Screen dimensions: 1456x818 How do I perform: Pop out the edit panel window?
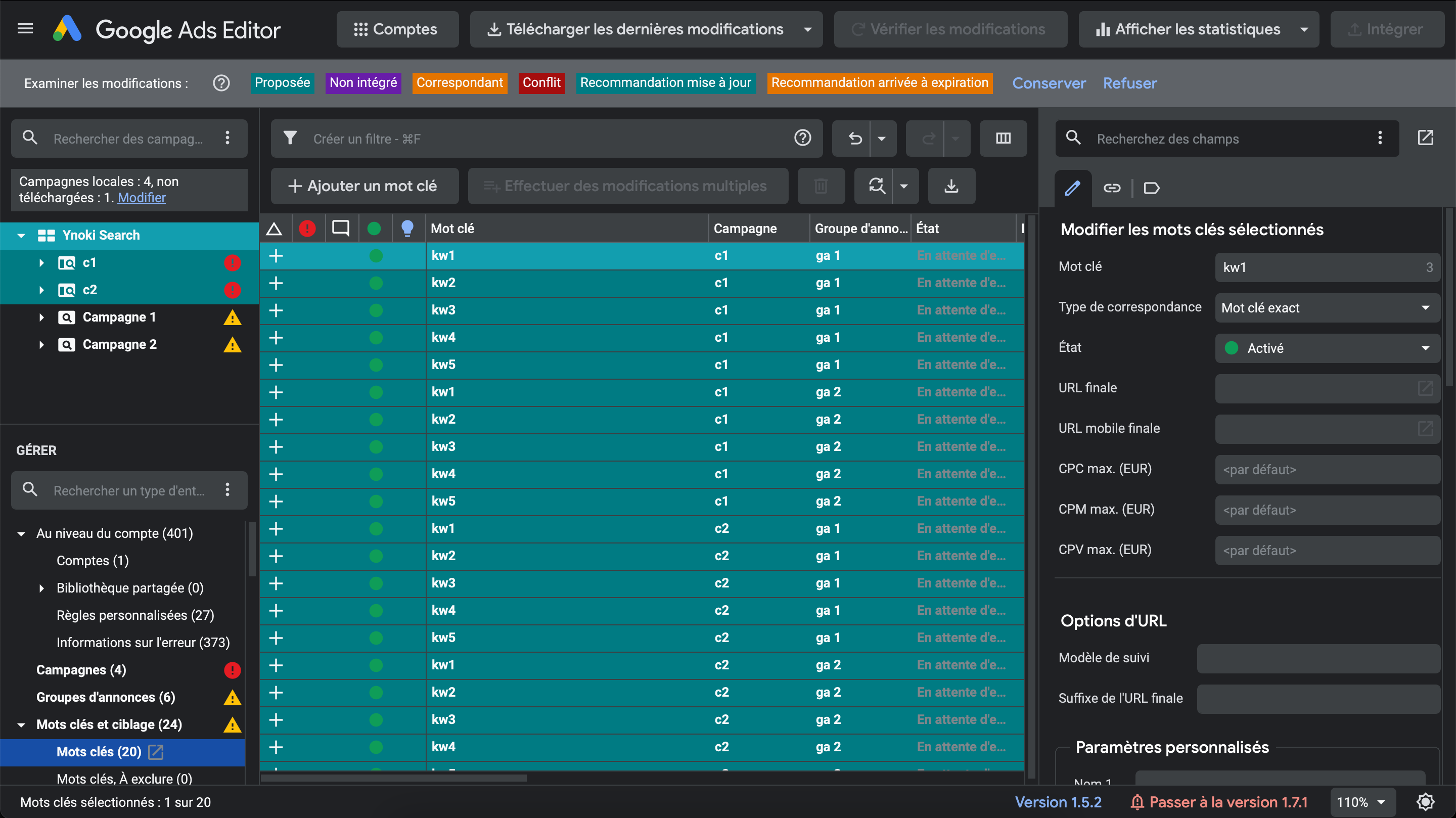(x=1426, y=138)
